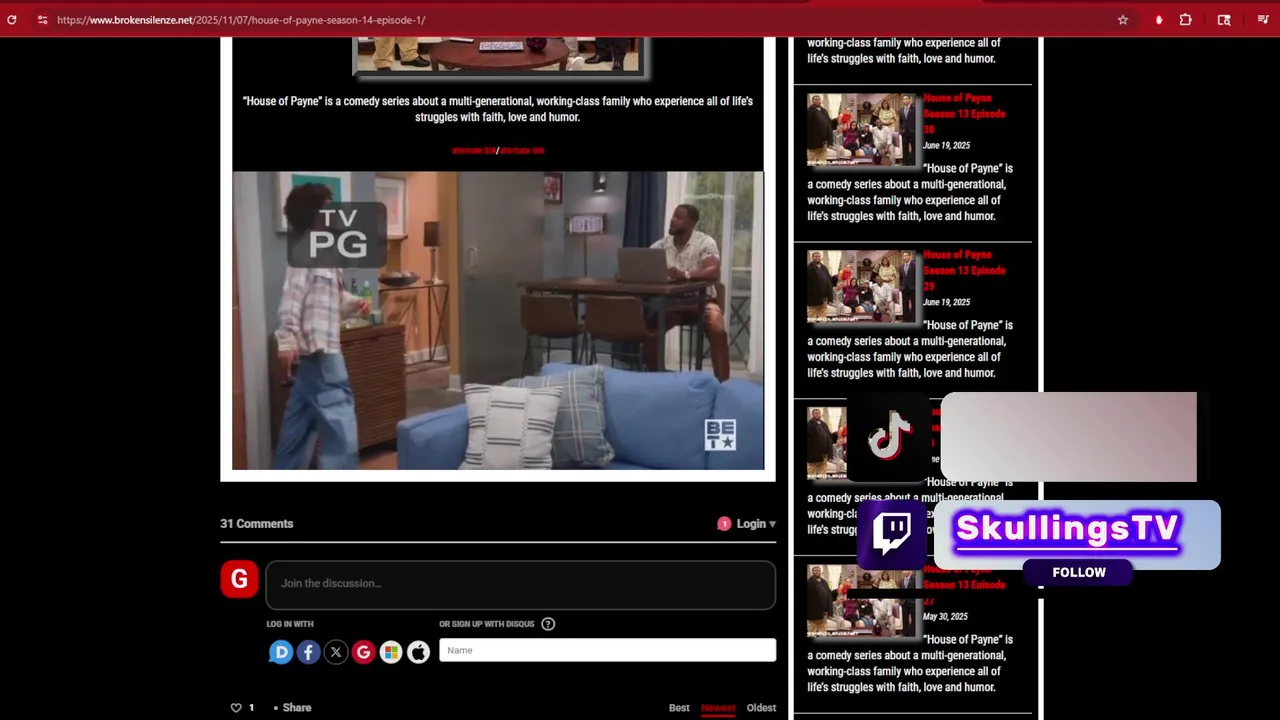Click the May 30, 2025 date
The width and height of the screenshot is (1280, 720).
945,617
